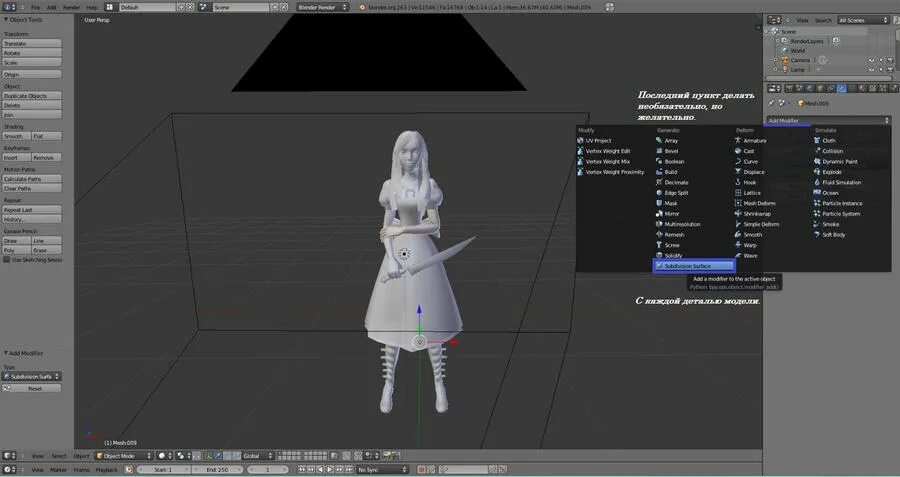Image resolution: width=900 pixels, height=477 pixels.
Task: Open the Add Modifier dropdown
Action: pos(828,121)
